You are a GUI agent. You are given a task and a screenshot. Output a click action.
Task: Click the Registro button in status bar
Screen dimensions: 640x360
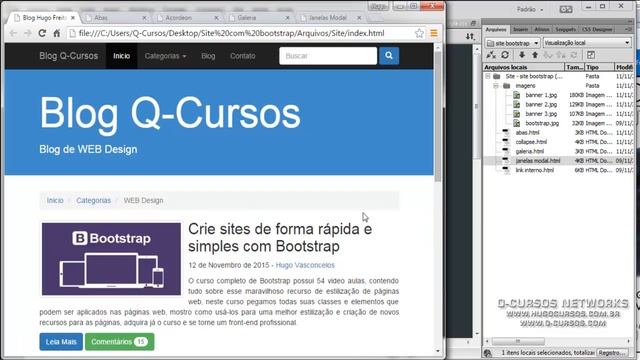(x=612, y=353)
